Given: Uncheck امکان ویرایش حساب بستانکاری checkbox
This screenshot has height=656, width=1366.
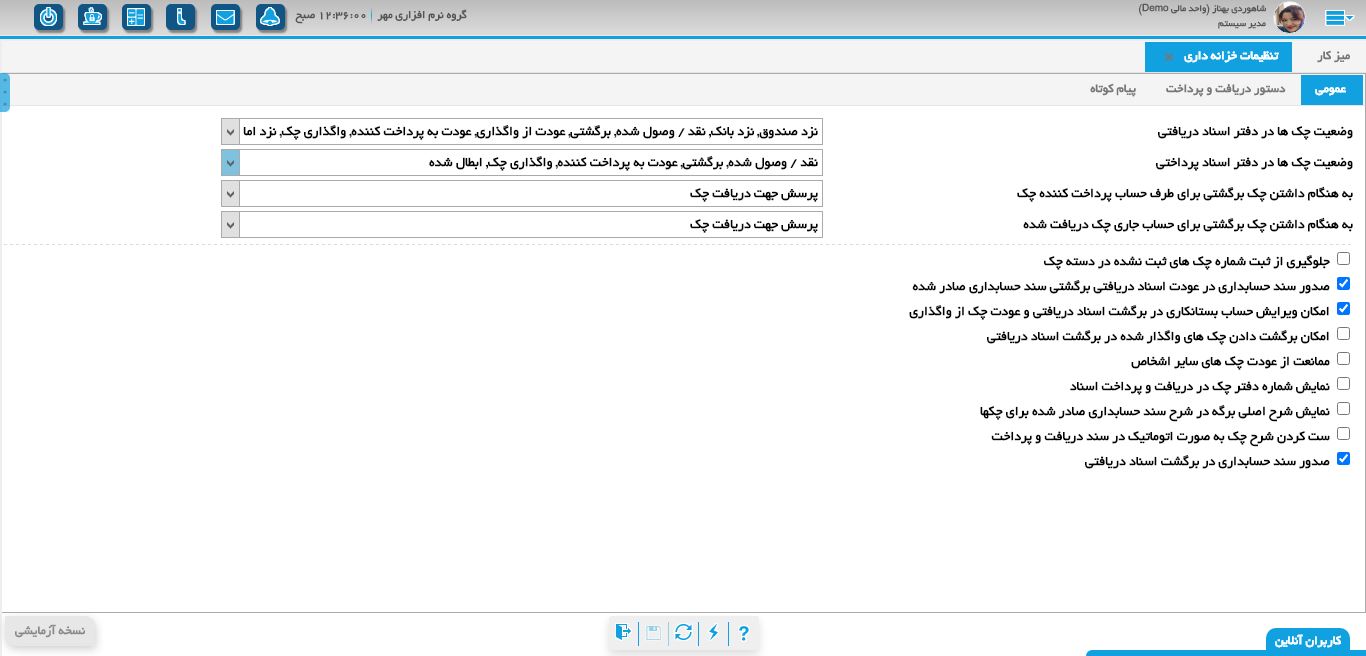Looking at the screenshot, I should point(1343,309).
